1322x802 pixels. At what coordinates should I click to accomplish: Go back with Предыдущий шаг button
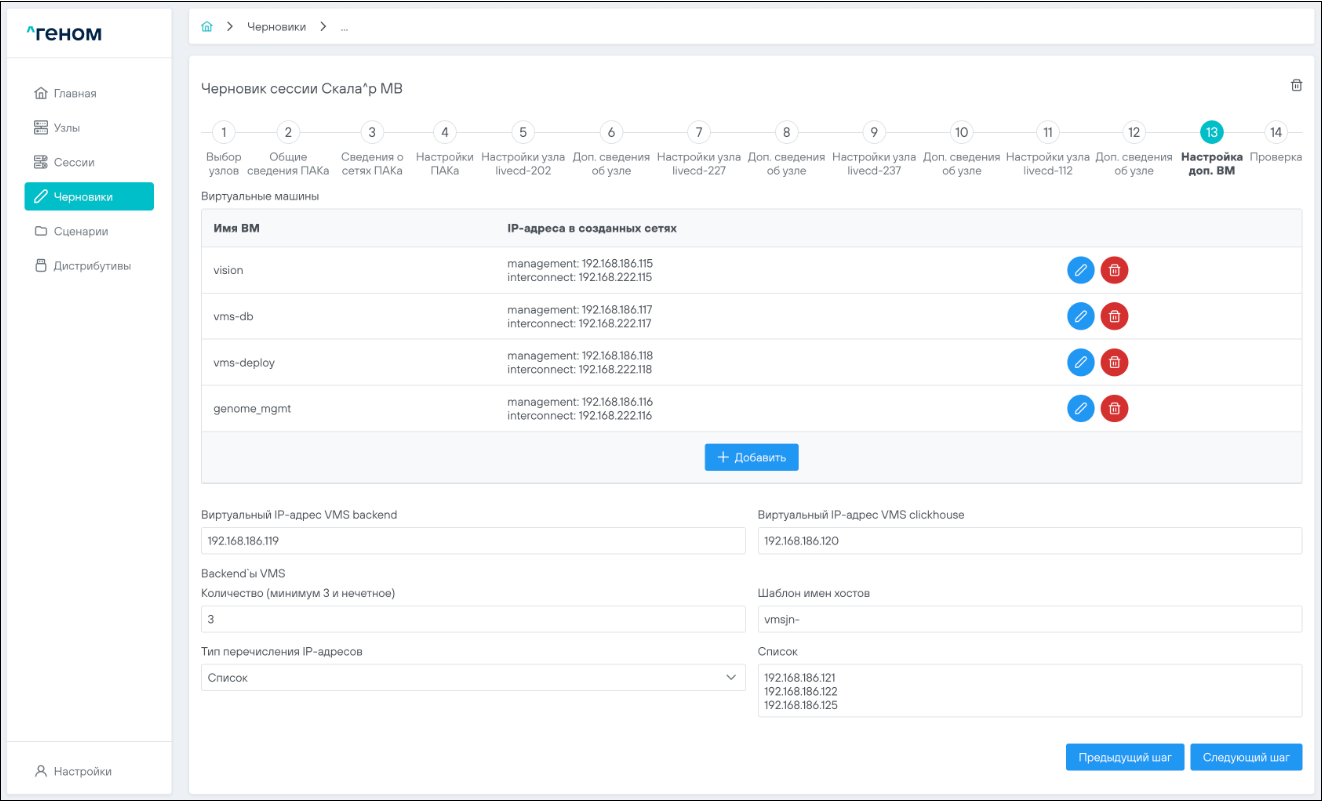pos(1124,757)
